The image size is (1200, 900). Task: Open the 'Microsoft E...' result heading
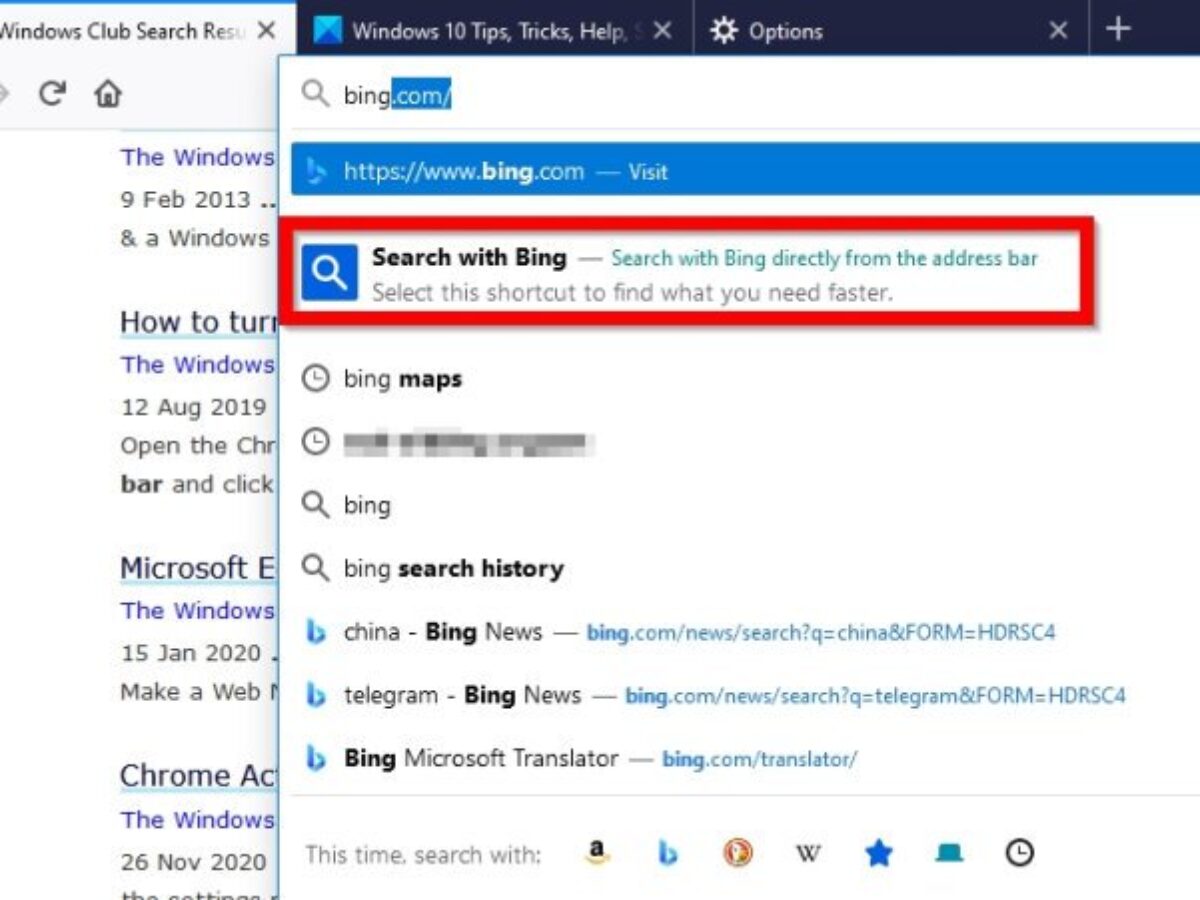[x=197, y=568]
